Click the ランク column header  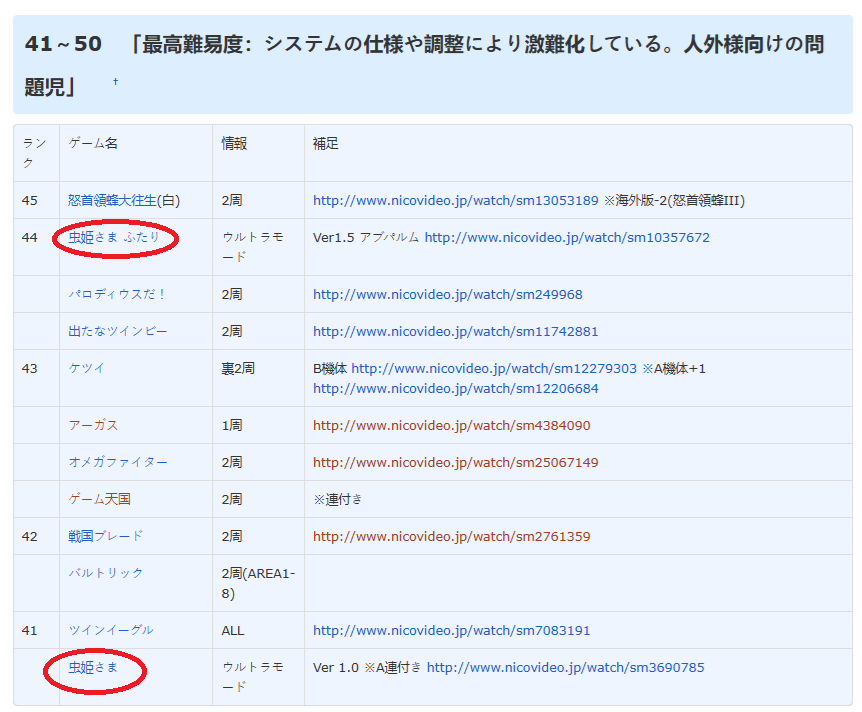tap(34, 153)
